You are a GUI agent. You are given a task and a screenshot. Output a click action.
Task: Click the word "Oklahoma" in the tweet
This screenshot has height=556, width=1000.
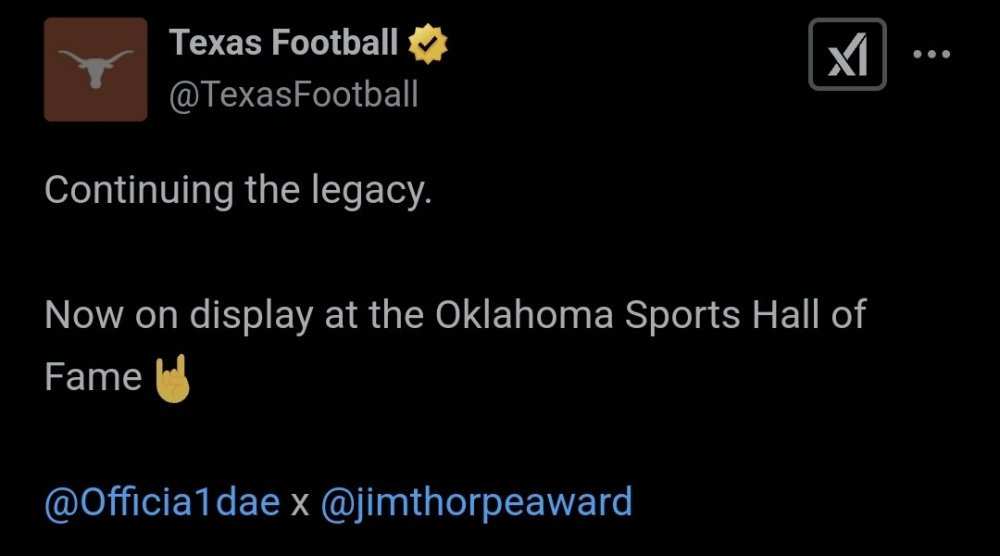point(524,315)
